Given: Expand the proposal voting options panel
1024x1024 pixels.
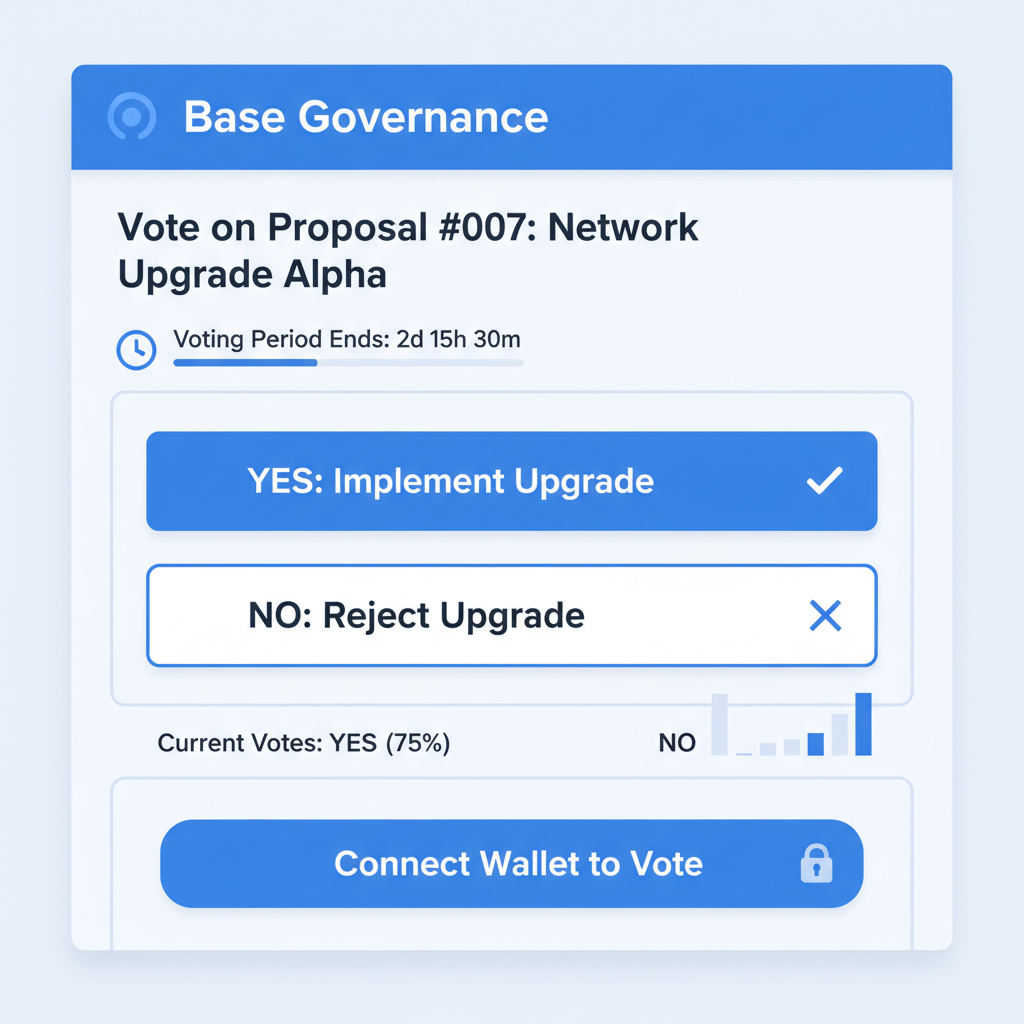Looking at the screenshot, I should tap(511, 548).
